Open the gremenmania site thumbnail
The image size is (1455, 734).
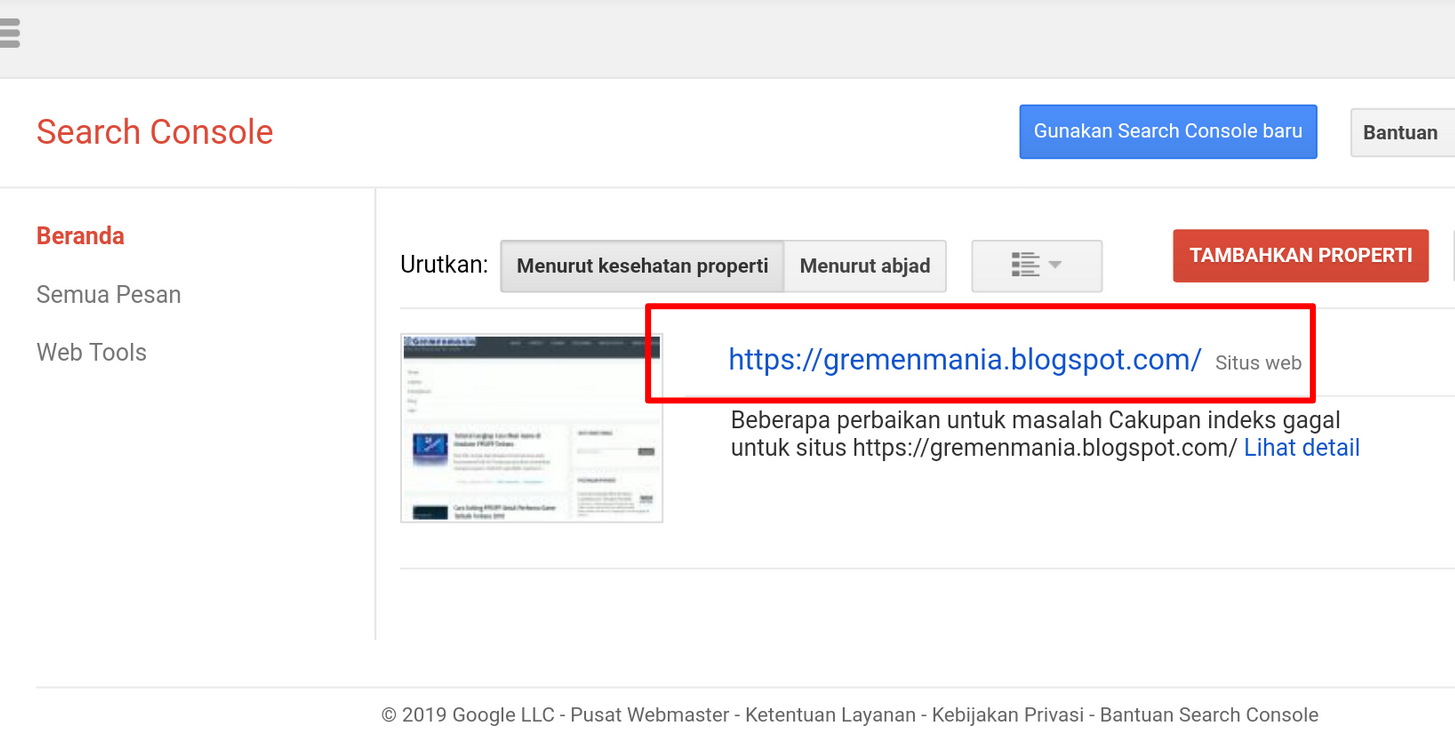pyautogui.click(x=532, y=428)
